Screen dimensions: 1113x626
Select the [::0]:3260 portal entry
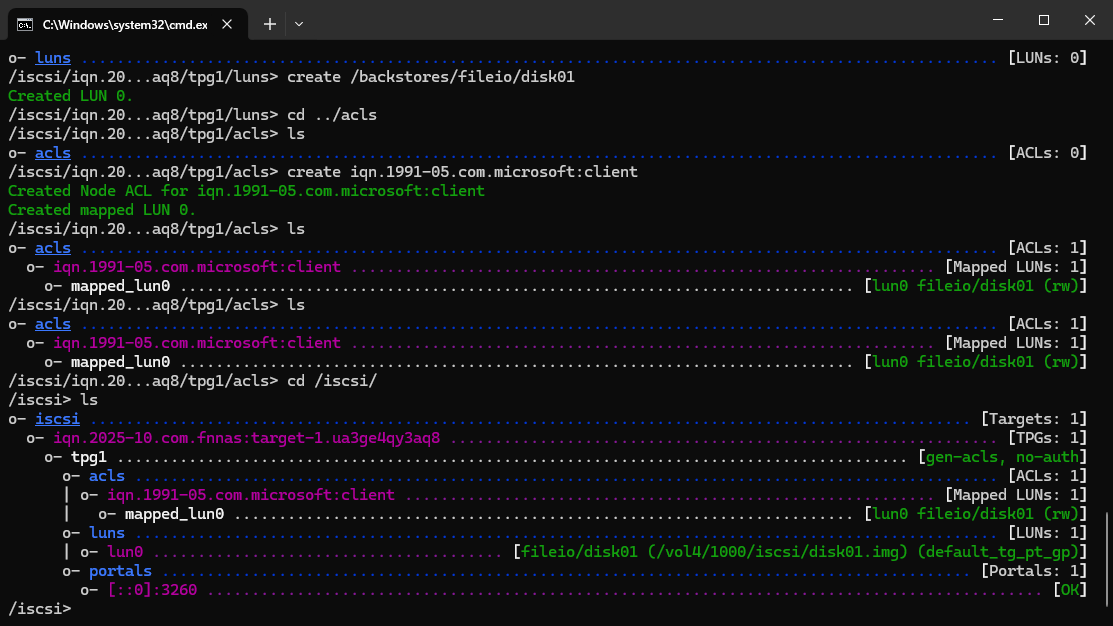(152, 590)
